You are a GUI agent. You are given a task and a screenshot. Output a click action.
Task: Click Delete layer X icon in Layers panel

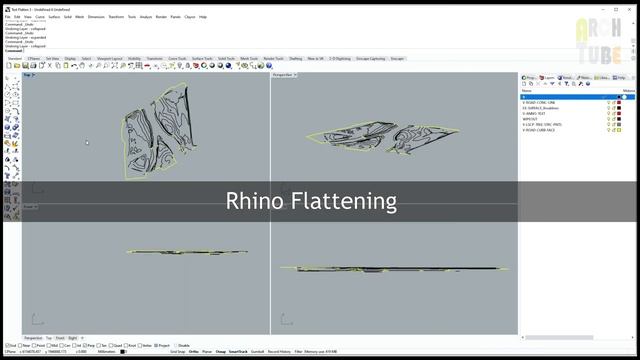[x=538, y=84]
